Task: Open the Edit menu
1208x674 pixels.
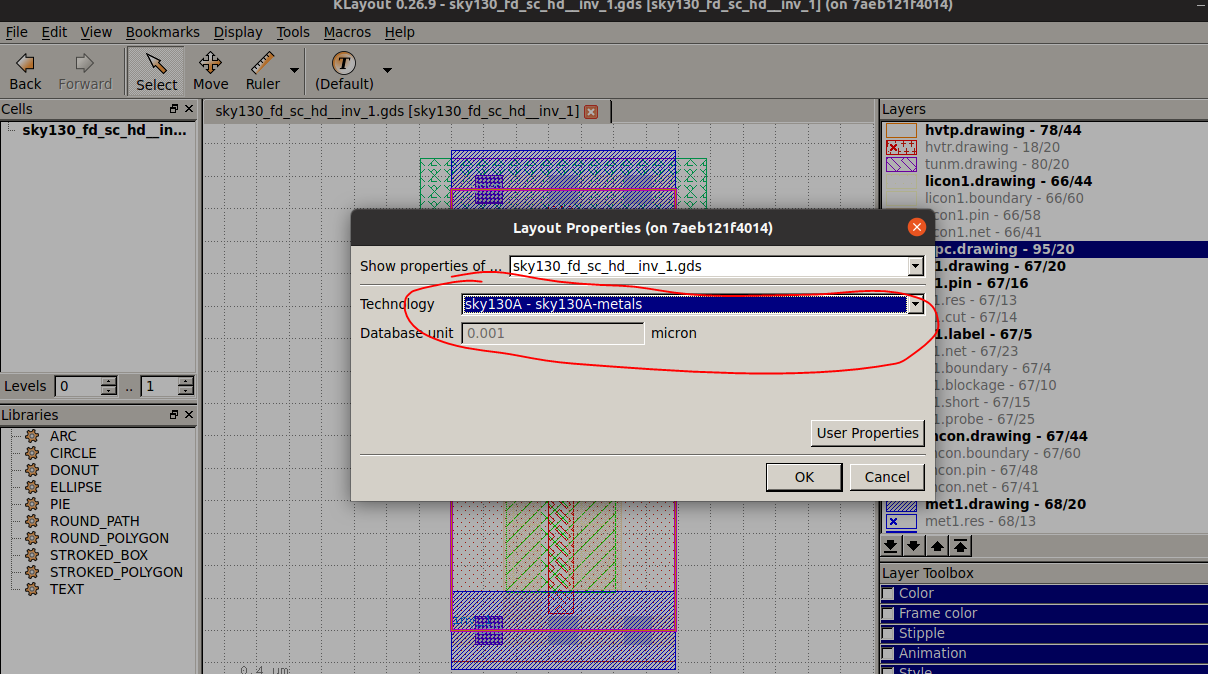Action: (54, 32)
